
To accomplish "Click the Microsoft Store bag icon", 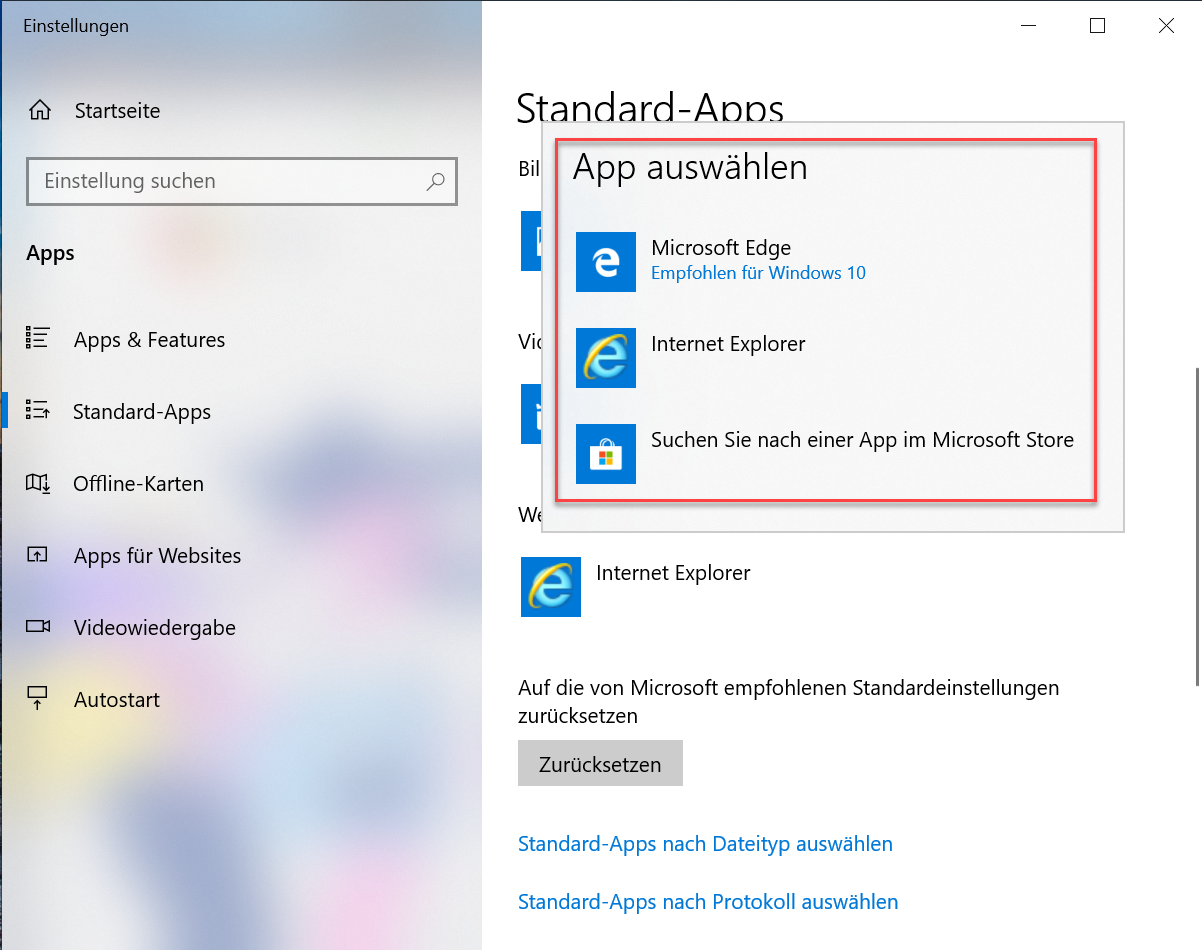I will (606, 454).
